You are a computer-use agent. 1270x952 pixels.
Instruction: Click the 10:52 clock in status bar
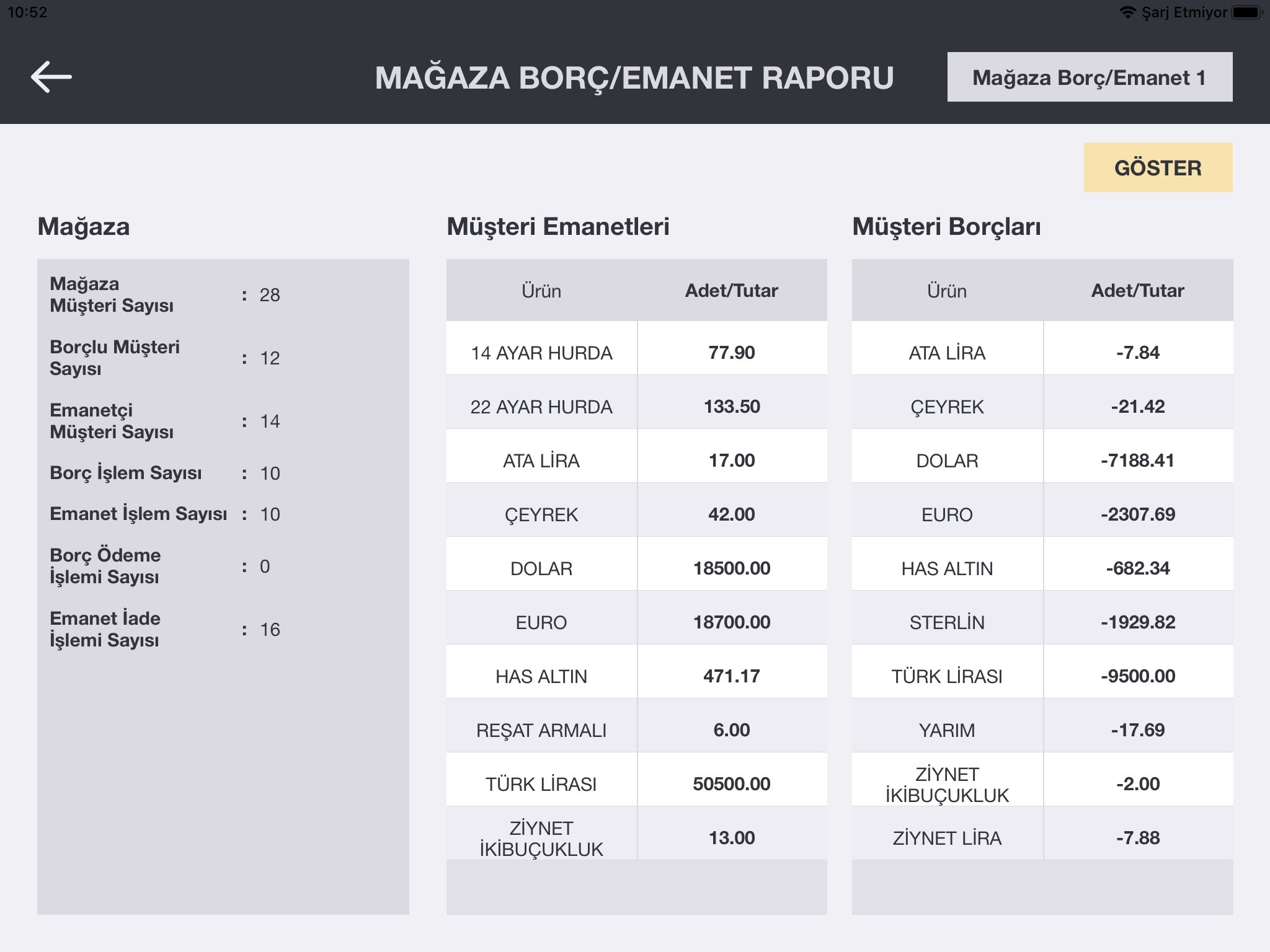[27, 12]
